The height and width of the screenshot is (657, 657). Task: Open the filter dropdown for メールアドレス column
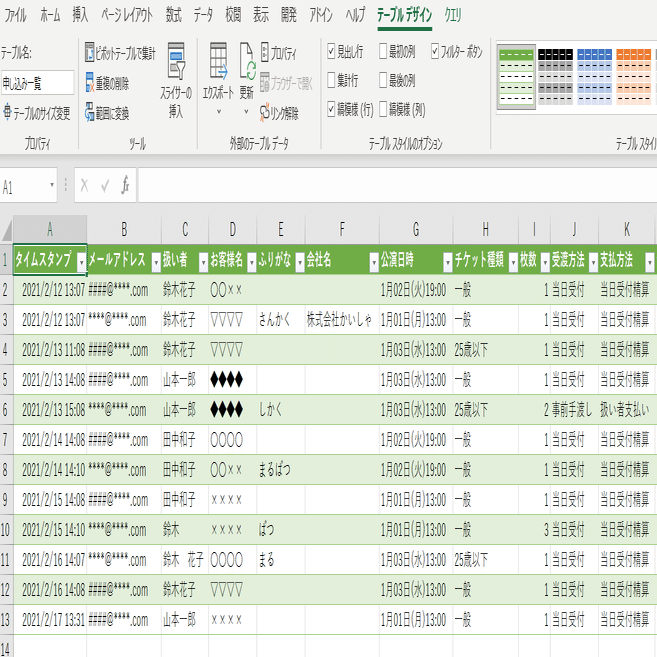point(156,263)
